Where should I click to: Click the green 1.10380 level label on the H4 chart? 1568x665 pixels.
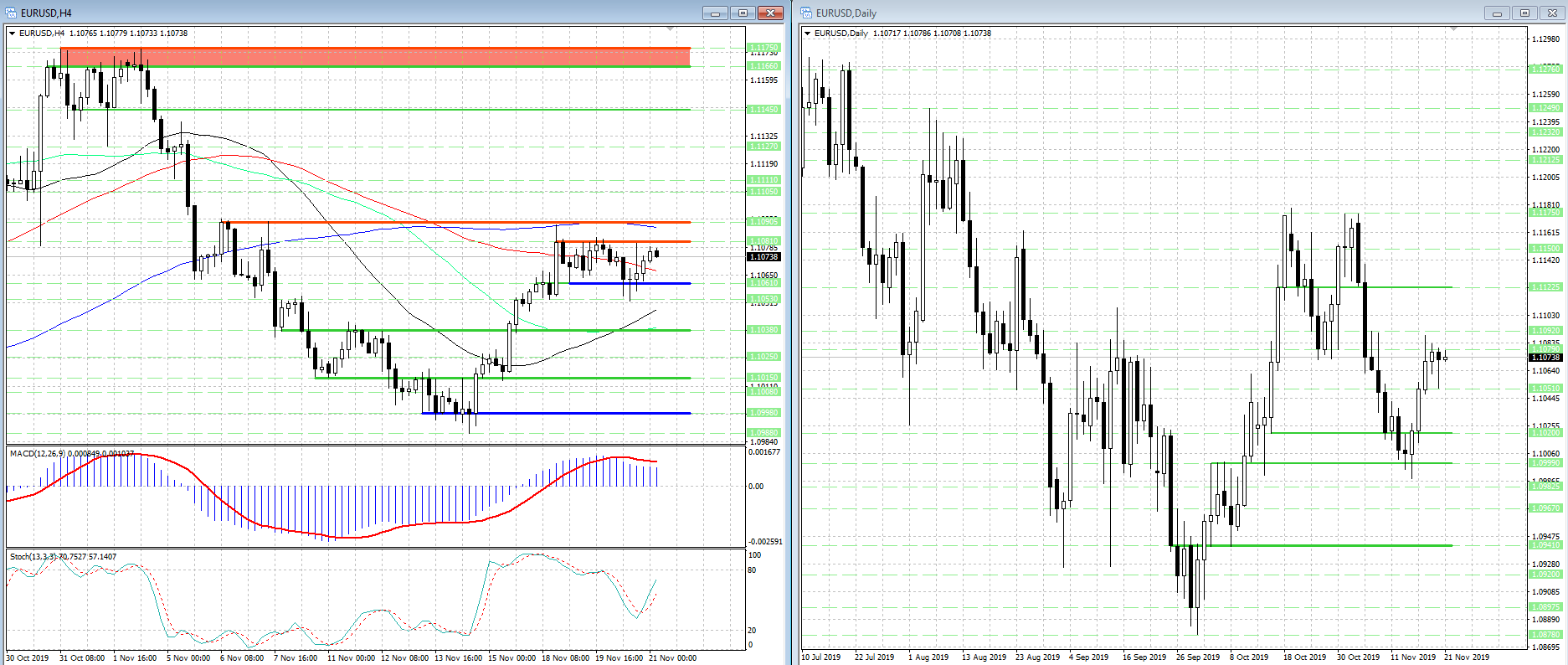tap(763, 330)
